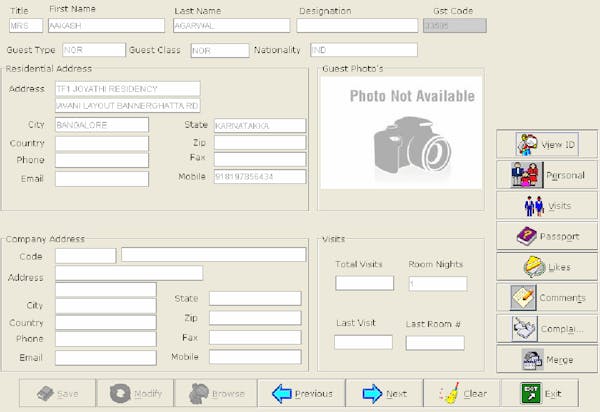Focus the empty Designation field

coord(357,26)
